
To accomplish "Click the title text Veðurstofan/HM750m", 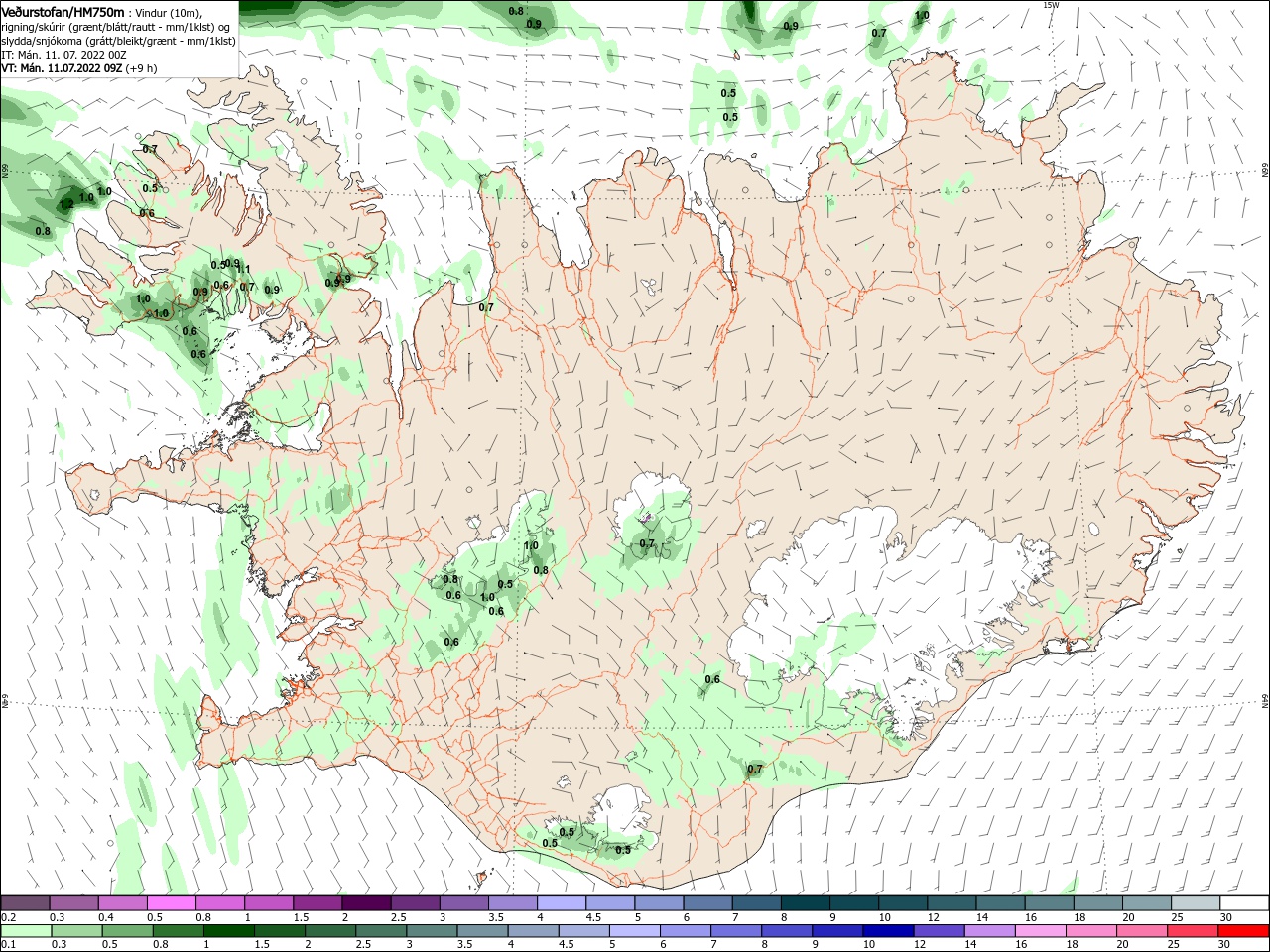I will click(63, 12).
